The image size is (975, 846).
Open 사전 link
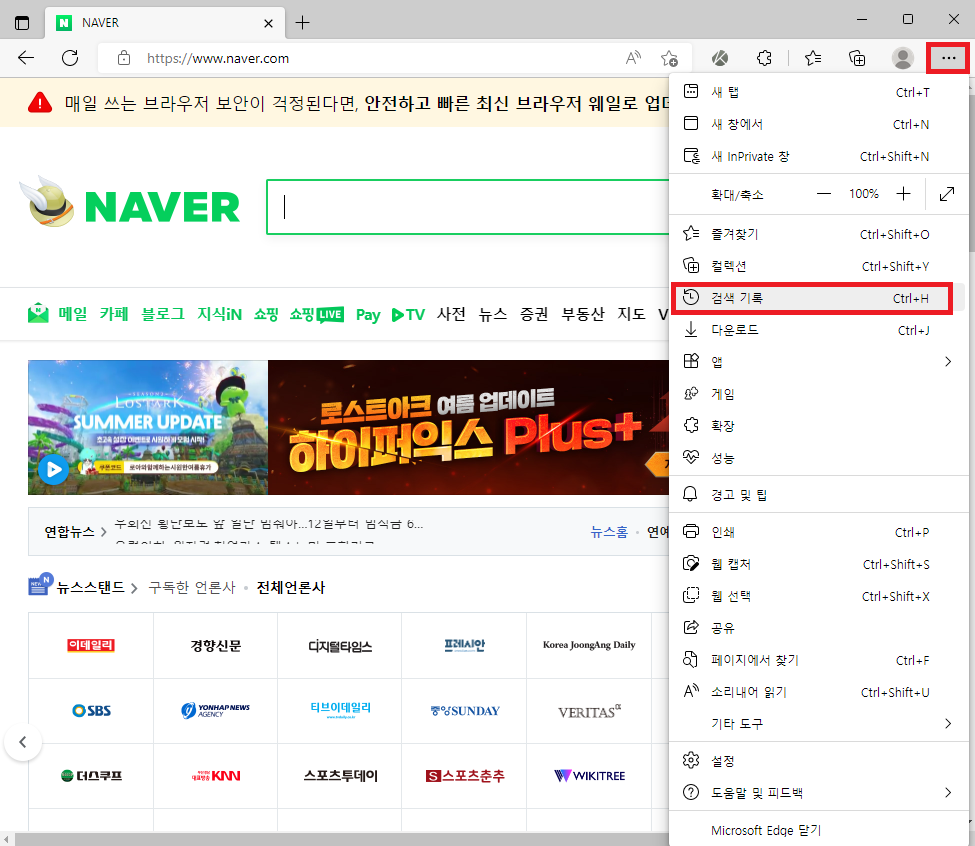tap(451, 314)
